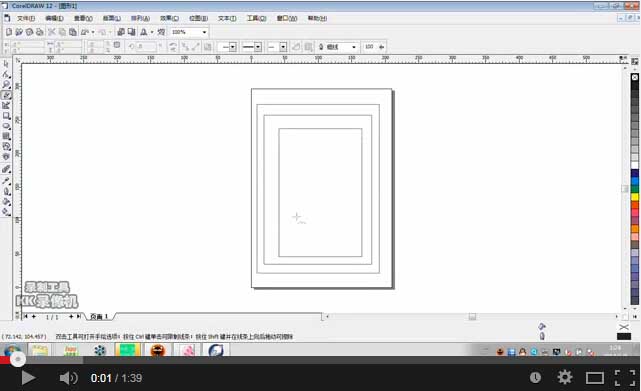Select the Text tool in toolbox
The image size is (641, 391).
(x=6, y=157)
